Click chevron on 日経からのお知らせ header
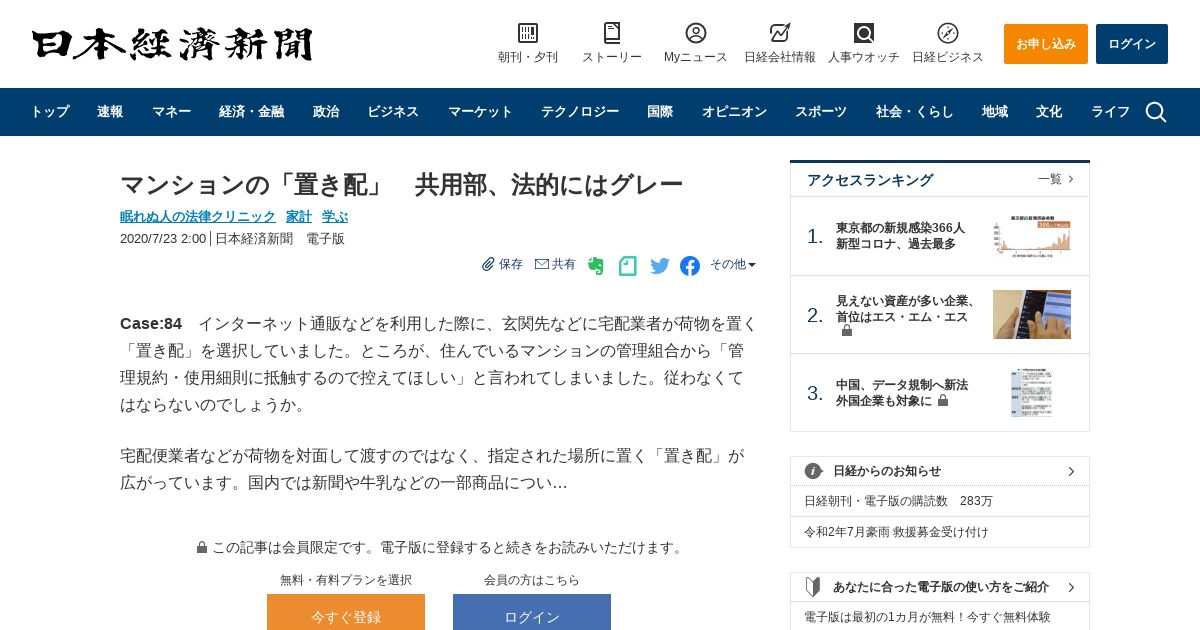 pos(1071,471)
